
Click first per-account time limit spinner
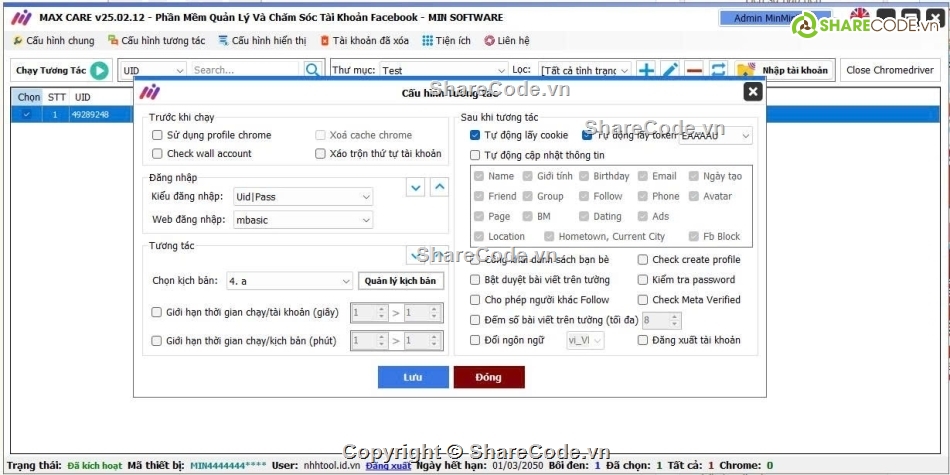[371, 313]
